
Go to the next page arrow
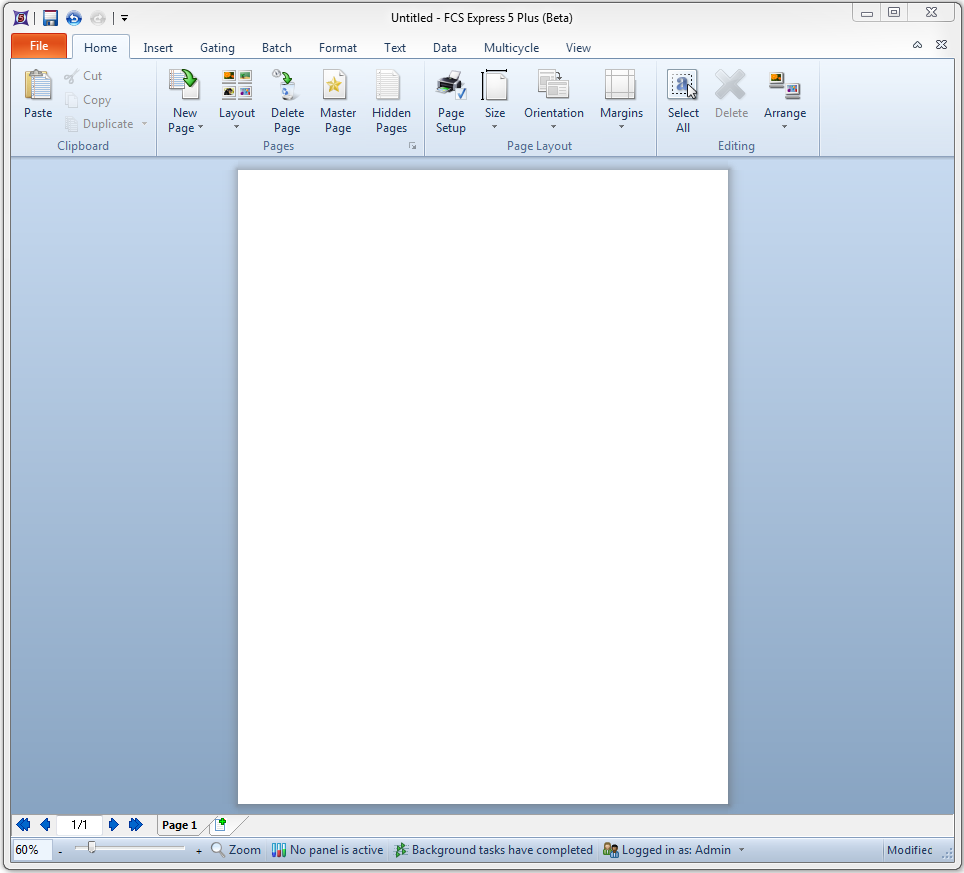114,825
